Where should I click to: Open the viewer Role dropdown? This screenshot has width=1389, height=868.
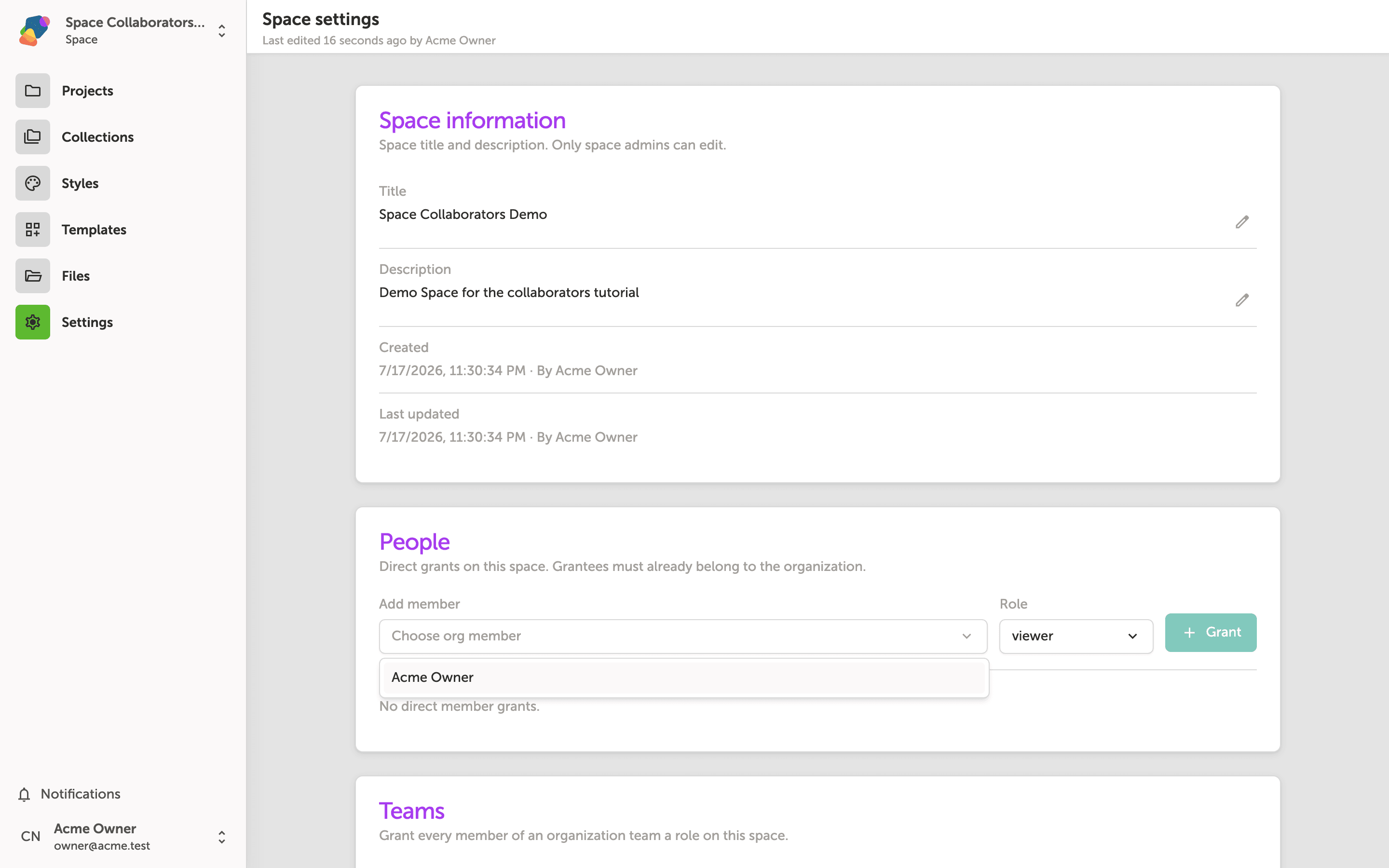tap(1076, 636)
